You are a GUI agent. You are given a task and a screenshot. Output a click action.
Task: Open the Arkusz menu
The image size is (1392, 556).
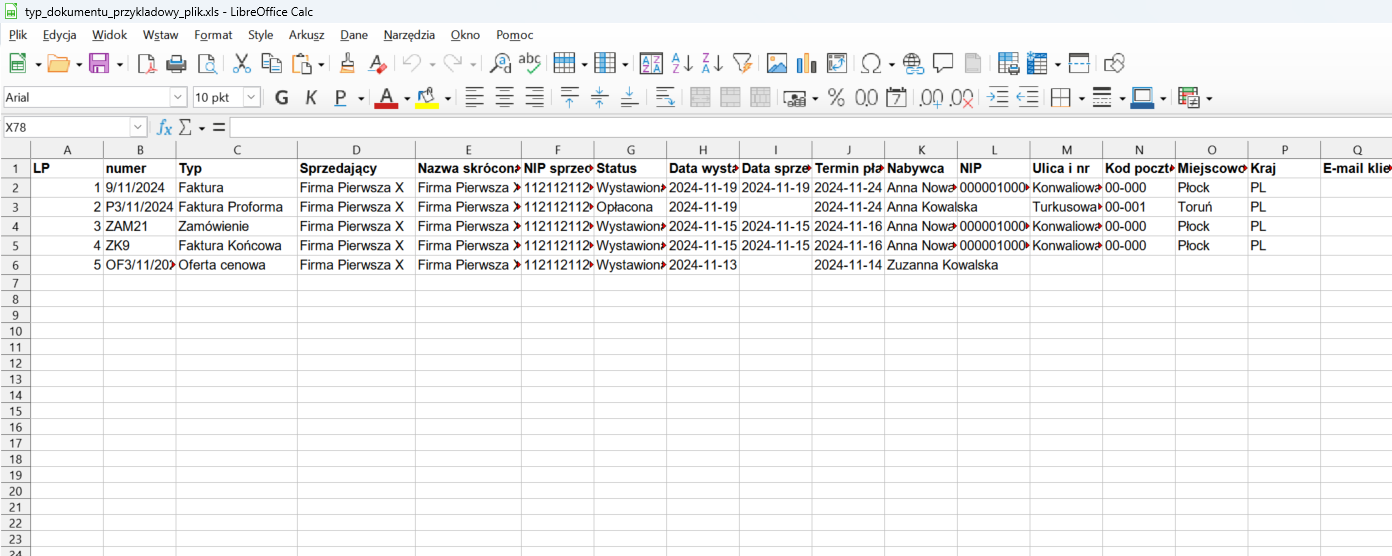point(307,35)
